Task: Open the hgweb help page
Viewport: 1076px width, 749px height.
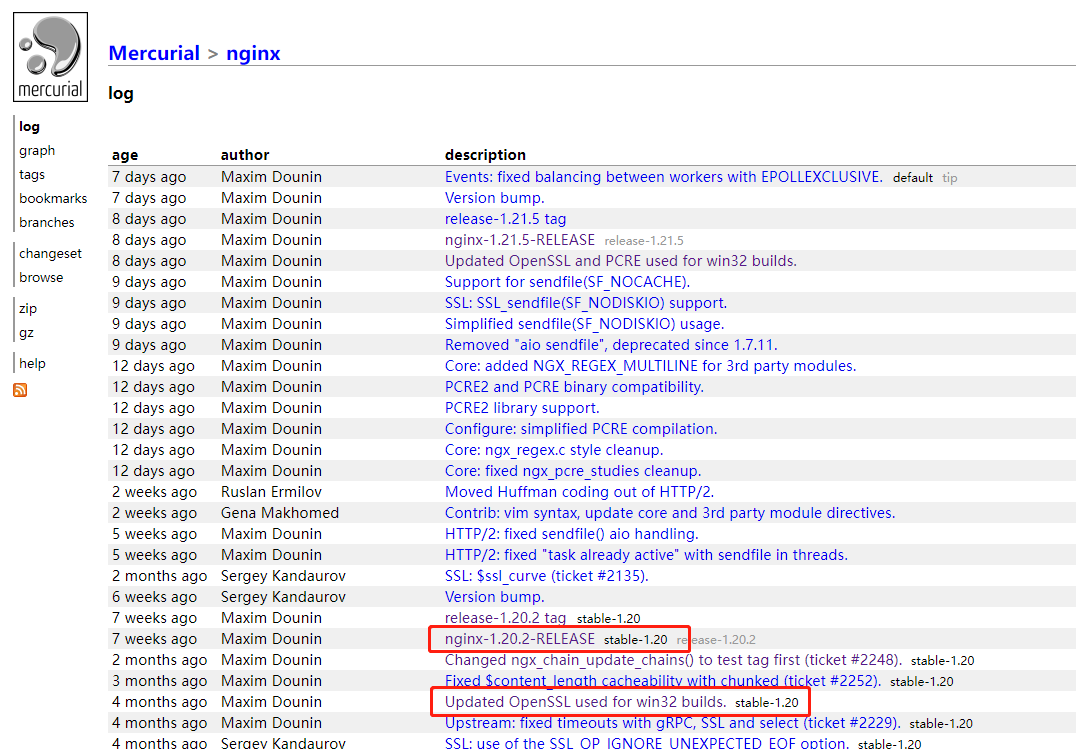Action: click(x=32, y=363)
